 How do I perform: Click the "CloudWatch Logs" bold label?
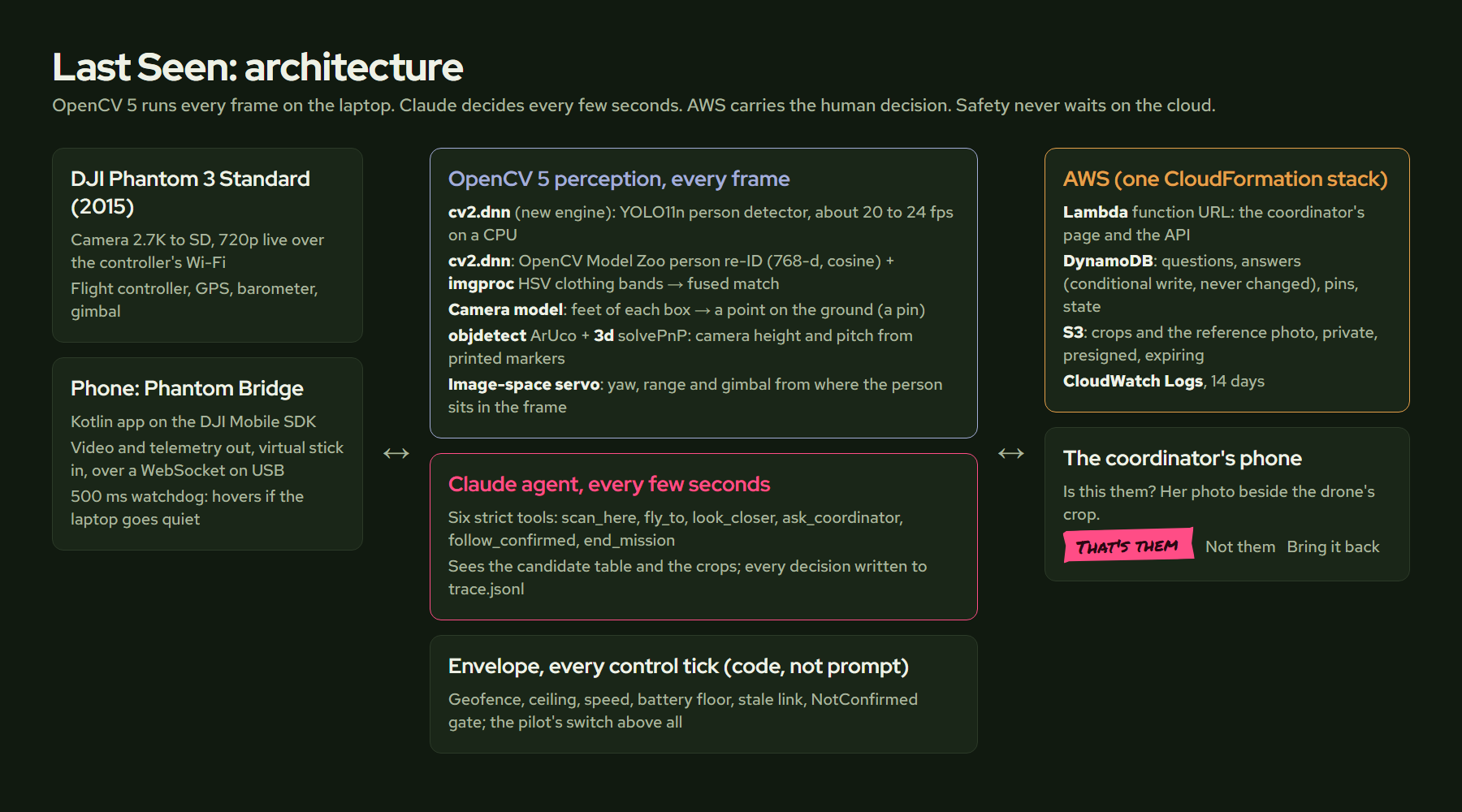click(x=1133, y=381)
